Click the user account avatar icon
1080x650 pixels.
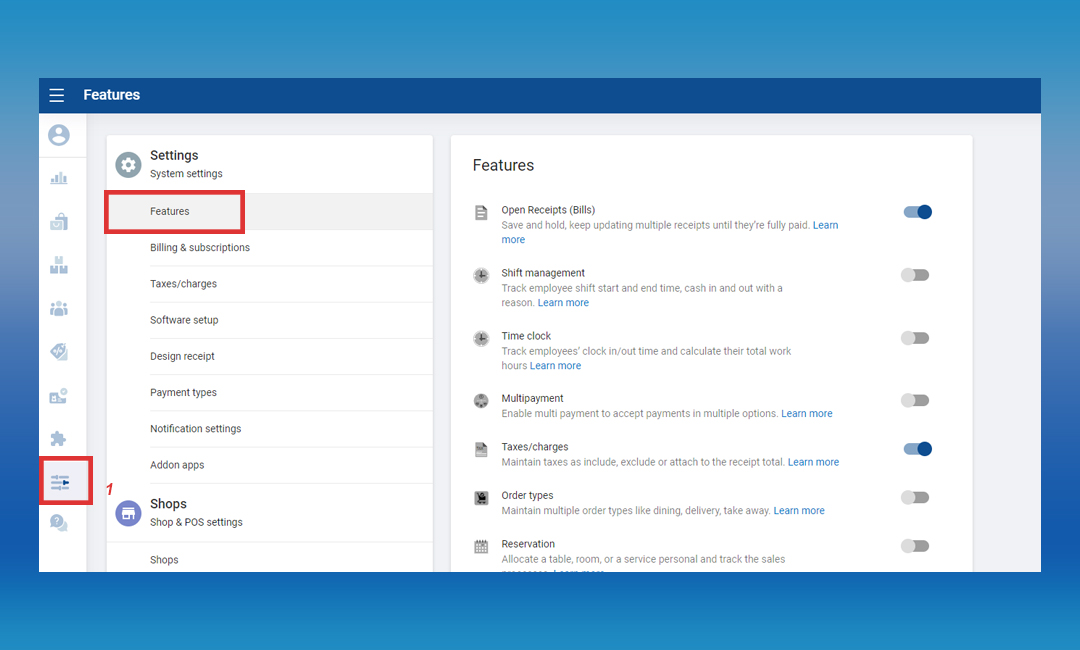click(59, 135)
